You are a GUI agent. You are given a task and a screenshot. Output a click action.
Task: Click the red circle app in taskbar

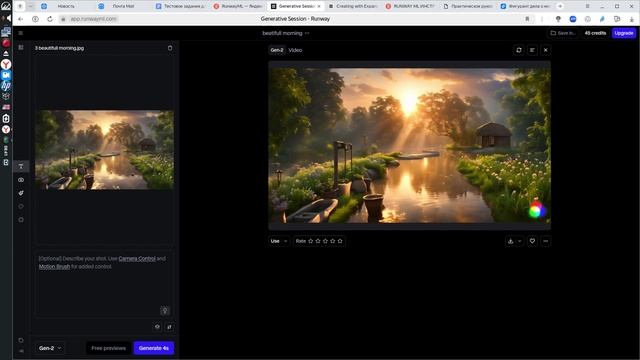pos(6,43)
